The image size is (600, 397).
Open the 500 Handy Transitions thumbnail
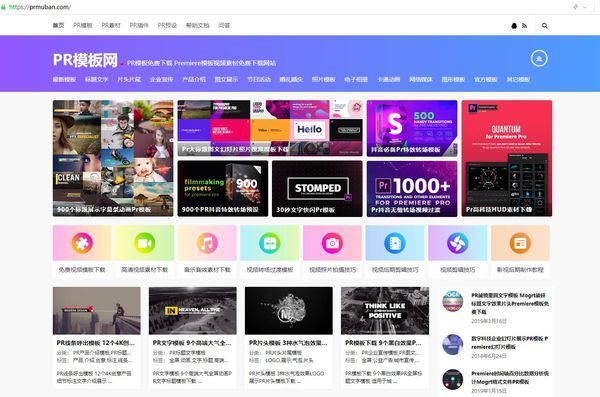pyautogui.click(x=412, y=128)
